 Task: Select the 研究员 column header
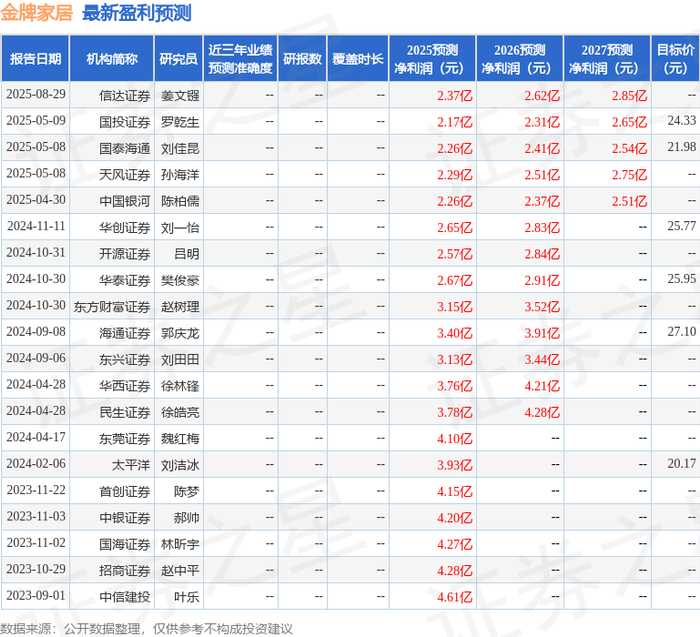pyautogui.click(x=179, y=58)
